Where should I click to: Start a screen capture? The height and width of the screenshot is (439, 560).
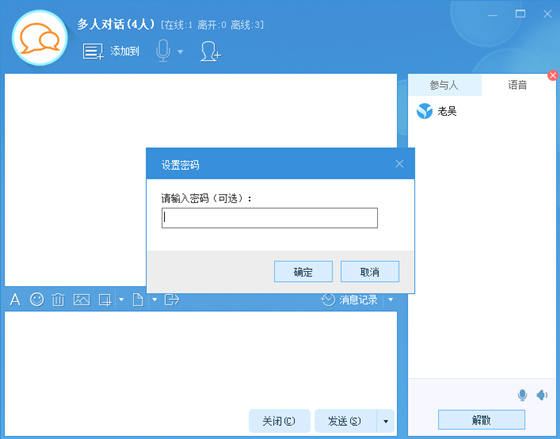(x=105, y=300)
